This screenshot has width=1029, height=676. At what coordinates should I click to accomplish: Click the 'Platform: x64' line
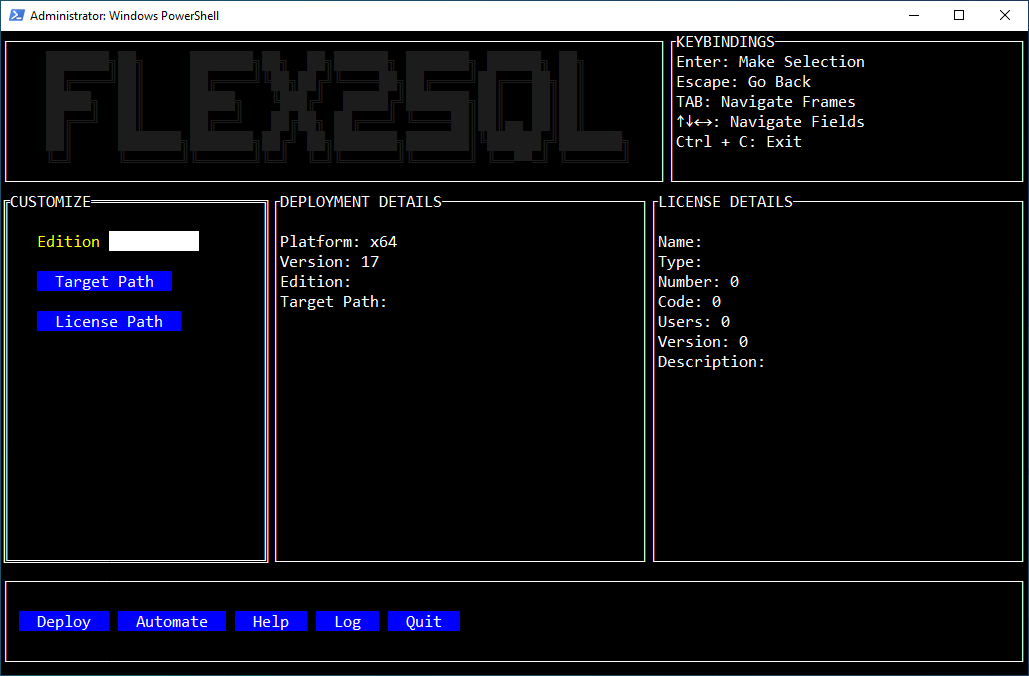(x=339, y=241)
